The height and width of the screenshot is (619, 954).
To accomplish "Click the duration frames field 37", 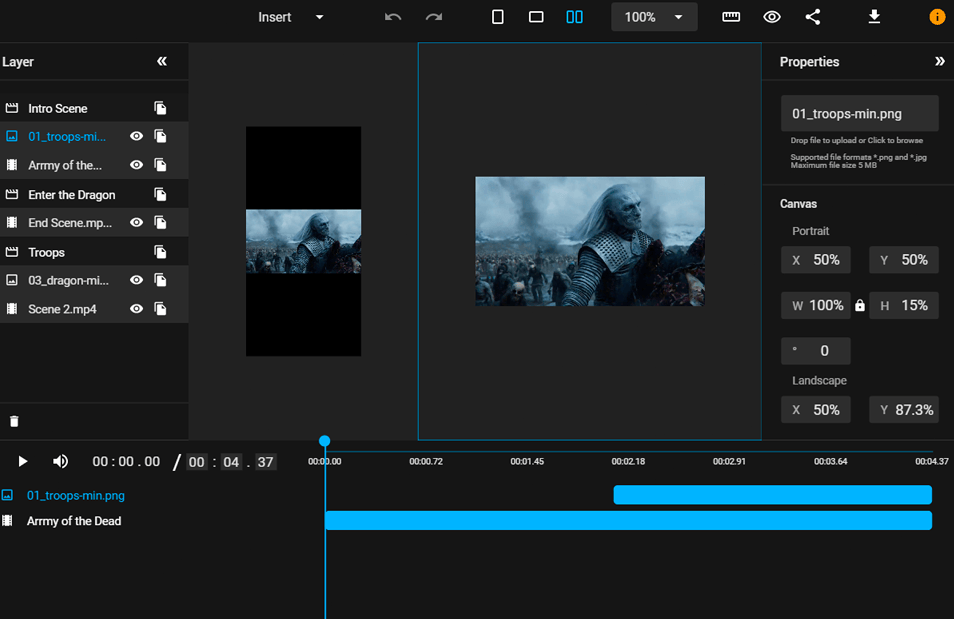I will pos(265,462).
